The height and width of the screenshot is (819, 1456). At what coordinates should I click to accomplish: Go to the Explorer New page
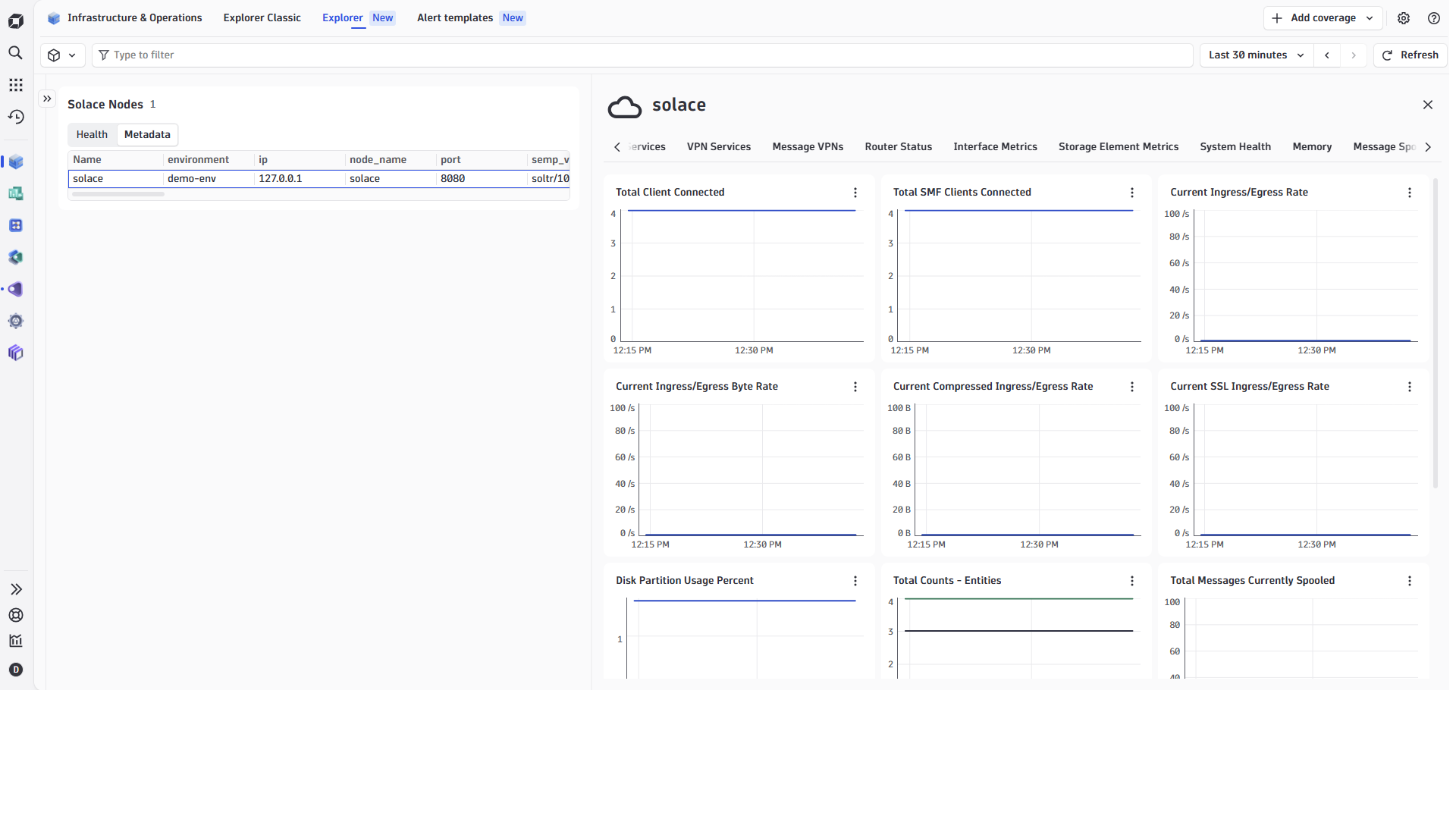click(x=359, y=18)
